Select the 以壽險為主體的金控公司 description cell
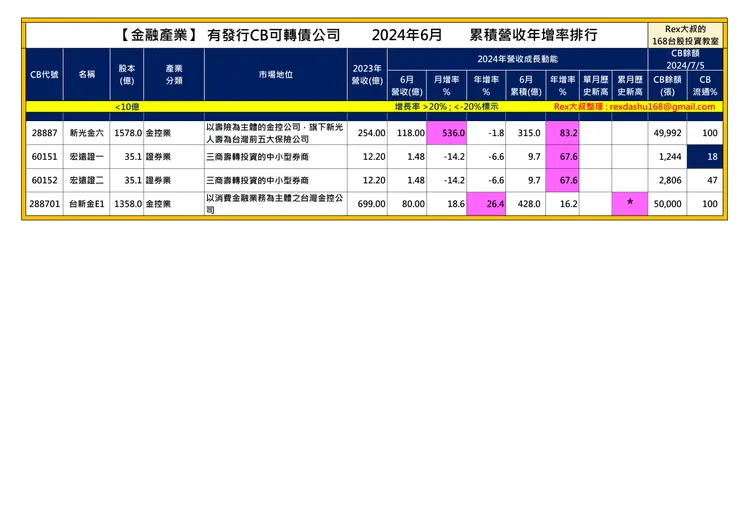The image size is (740, 523). [276, 133]
